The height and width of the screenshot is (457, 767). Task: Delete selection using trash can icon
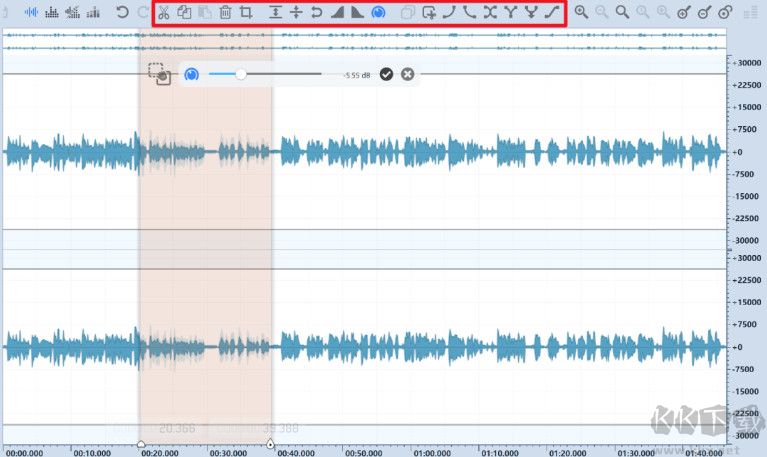coord(226,12)
